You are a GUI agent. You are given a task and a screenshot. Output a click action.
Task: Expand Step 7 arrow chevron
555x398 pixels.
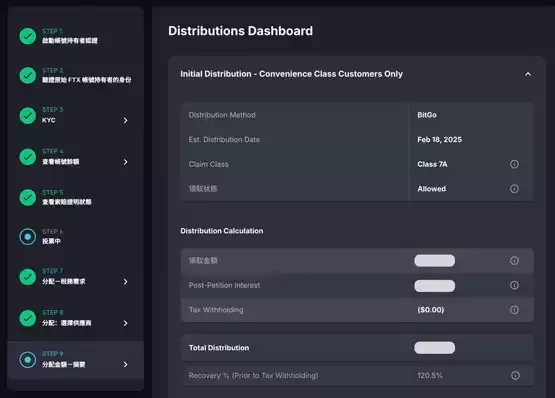point(126,282)
